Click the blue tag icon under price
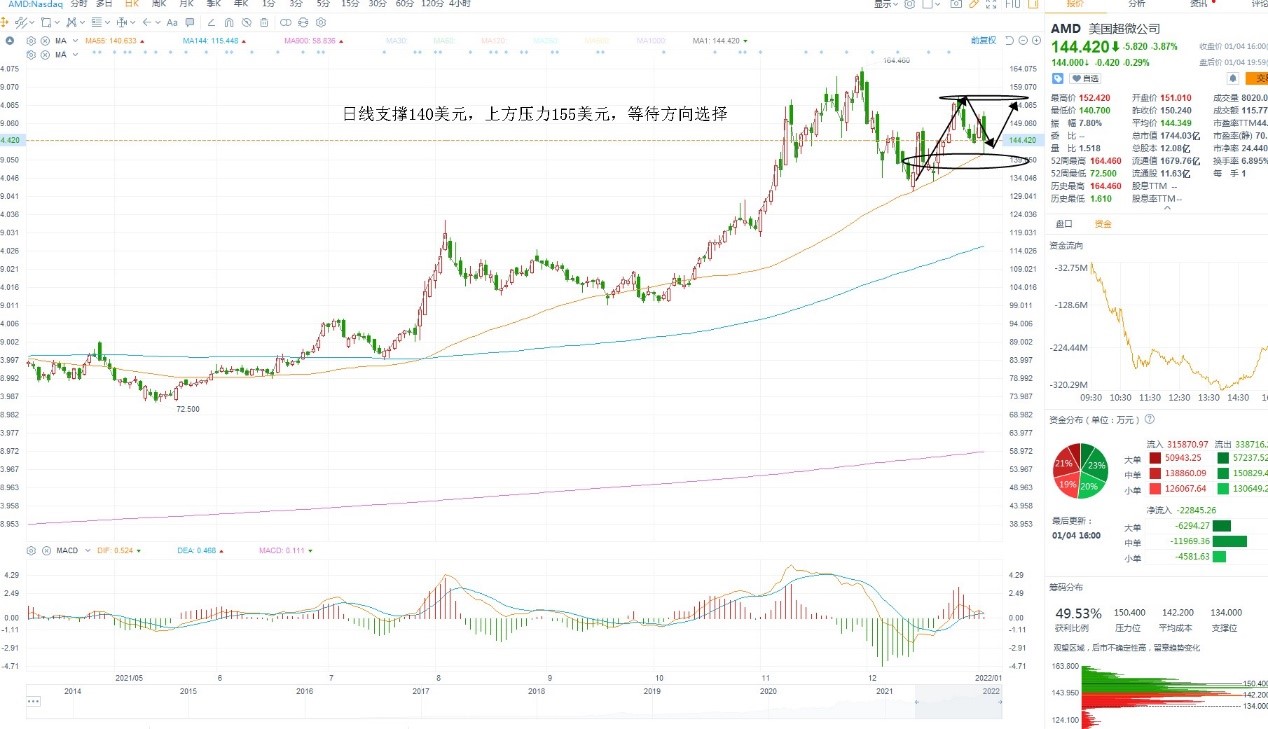Screen dimensions: 1268x729 click(x=1057, y=77)
